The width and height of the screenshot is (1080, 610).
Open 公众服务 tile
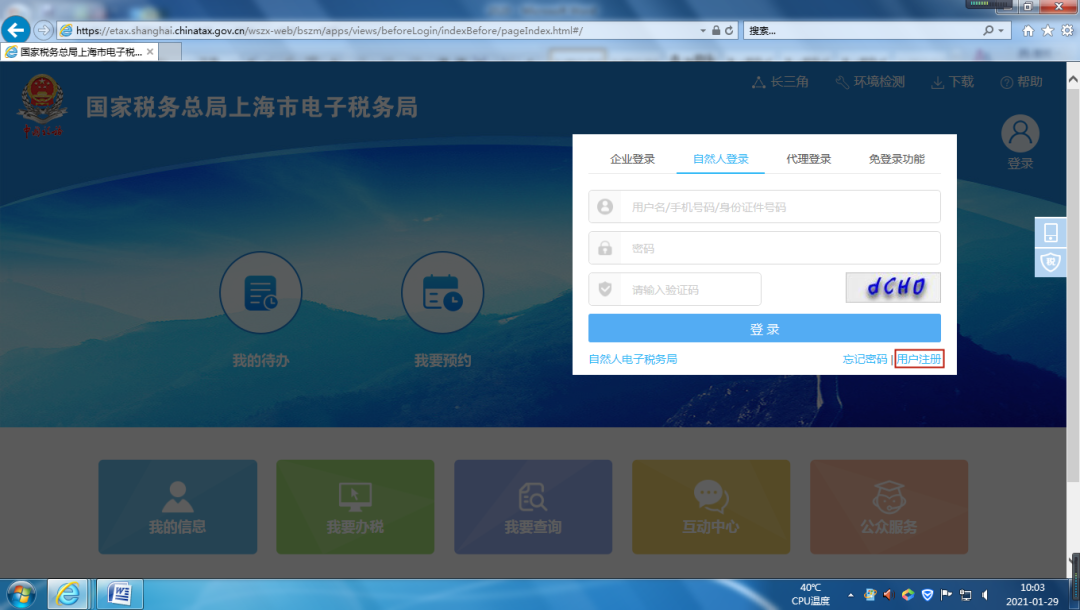889,507
